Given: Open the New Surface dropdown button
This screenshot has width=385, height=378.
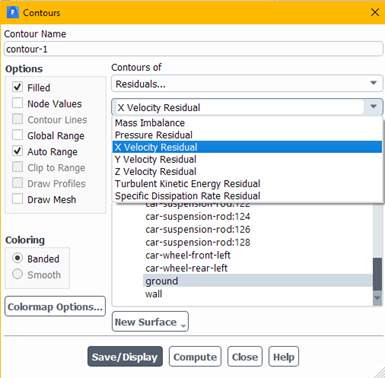Looking at the screenshot, I should pos(150,322).
